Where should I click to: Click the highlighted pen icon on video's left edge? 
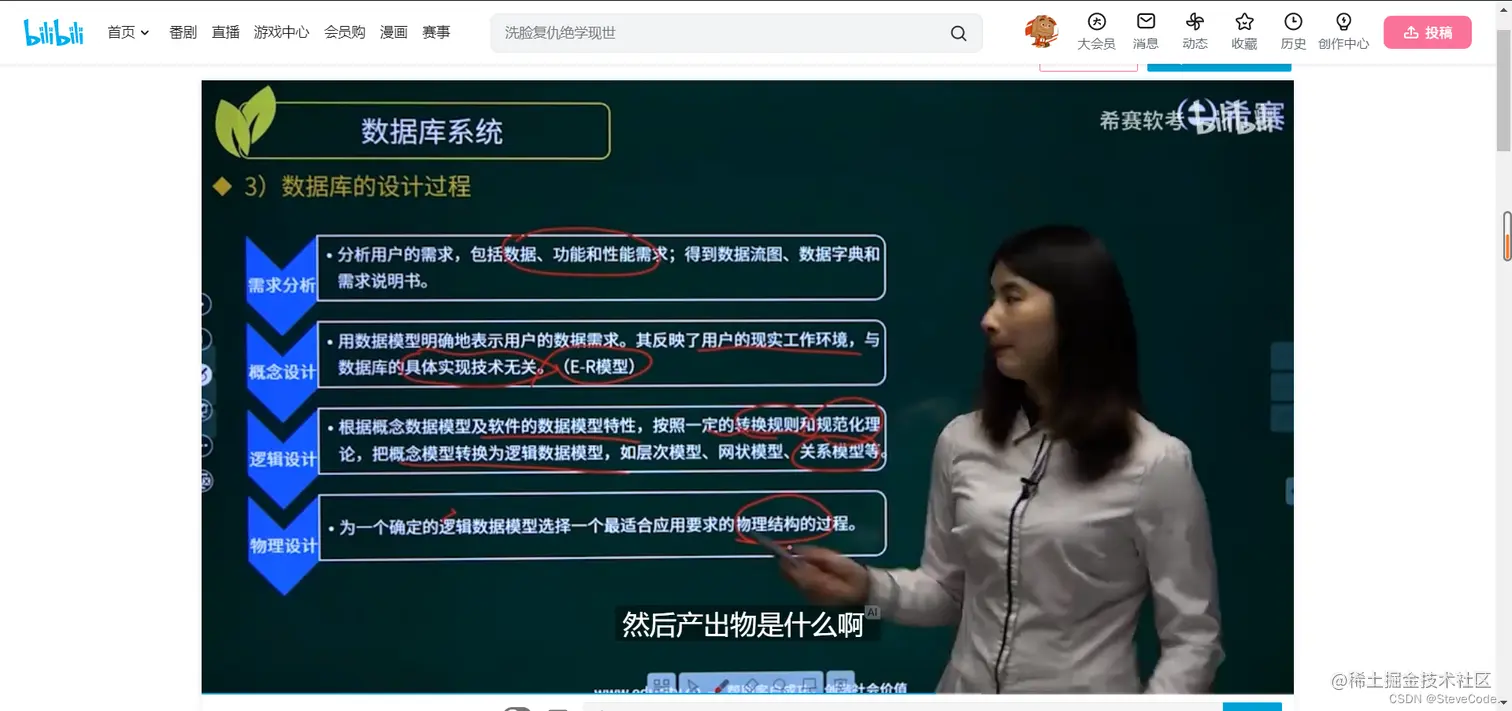[205, 376]
